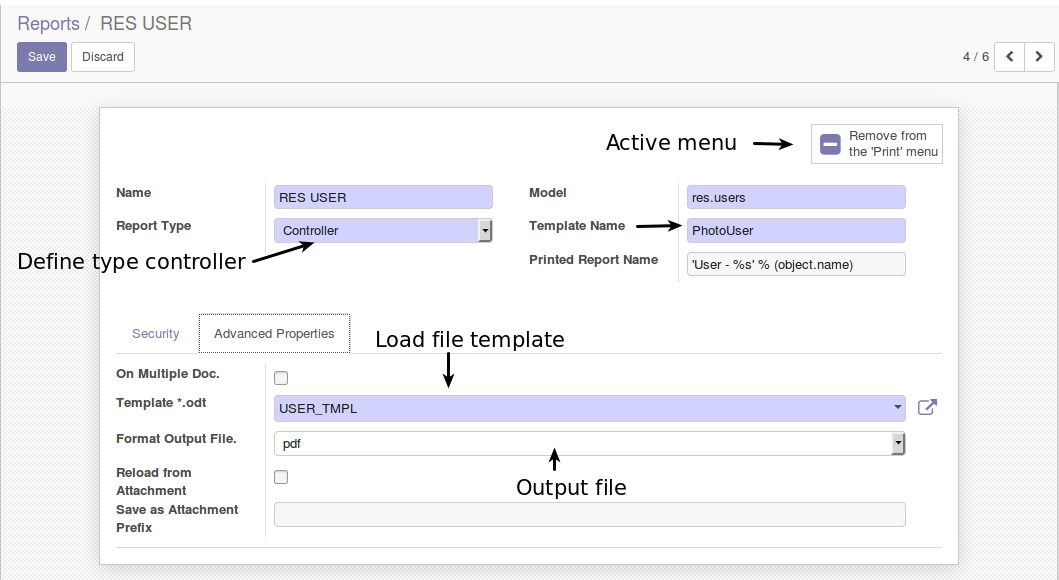Open the external link icon beside USER_TMPL

(x=927, y=407)
